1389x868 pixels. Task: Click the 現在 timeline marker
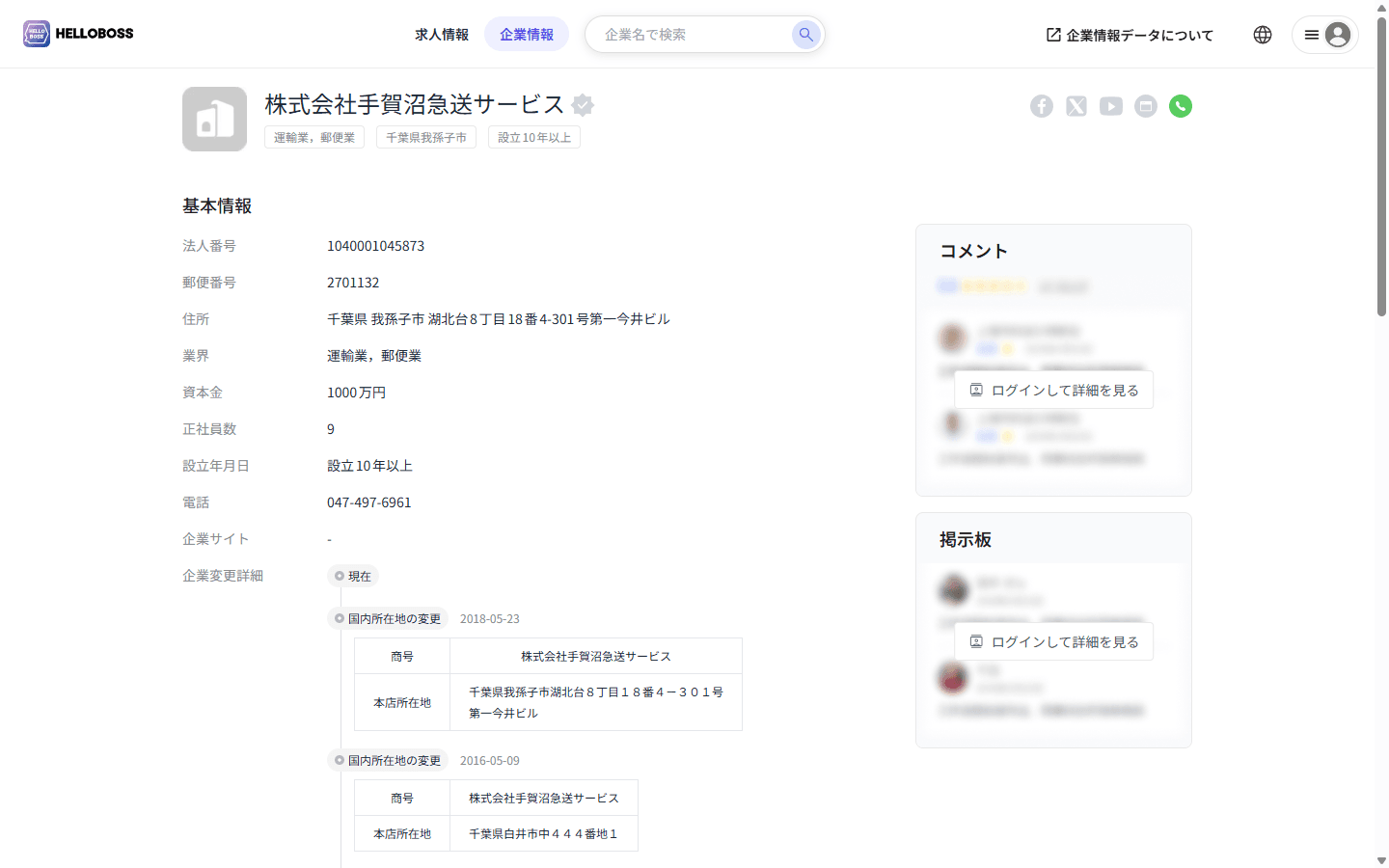click(353, 576)
